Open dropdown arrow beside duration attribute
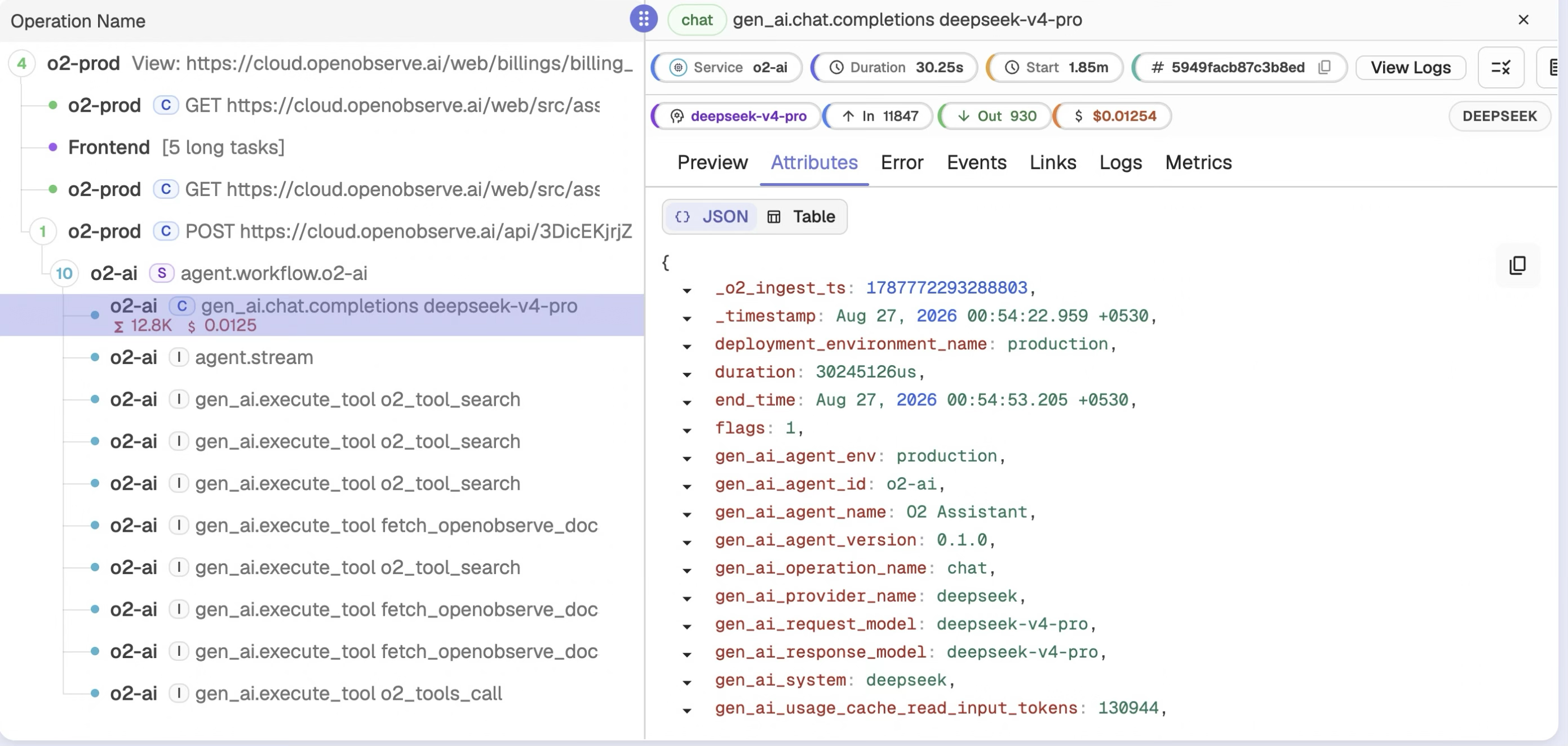 pos(686,374)
